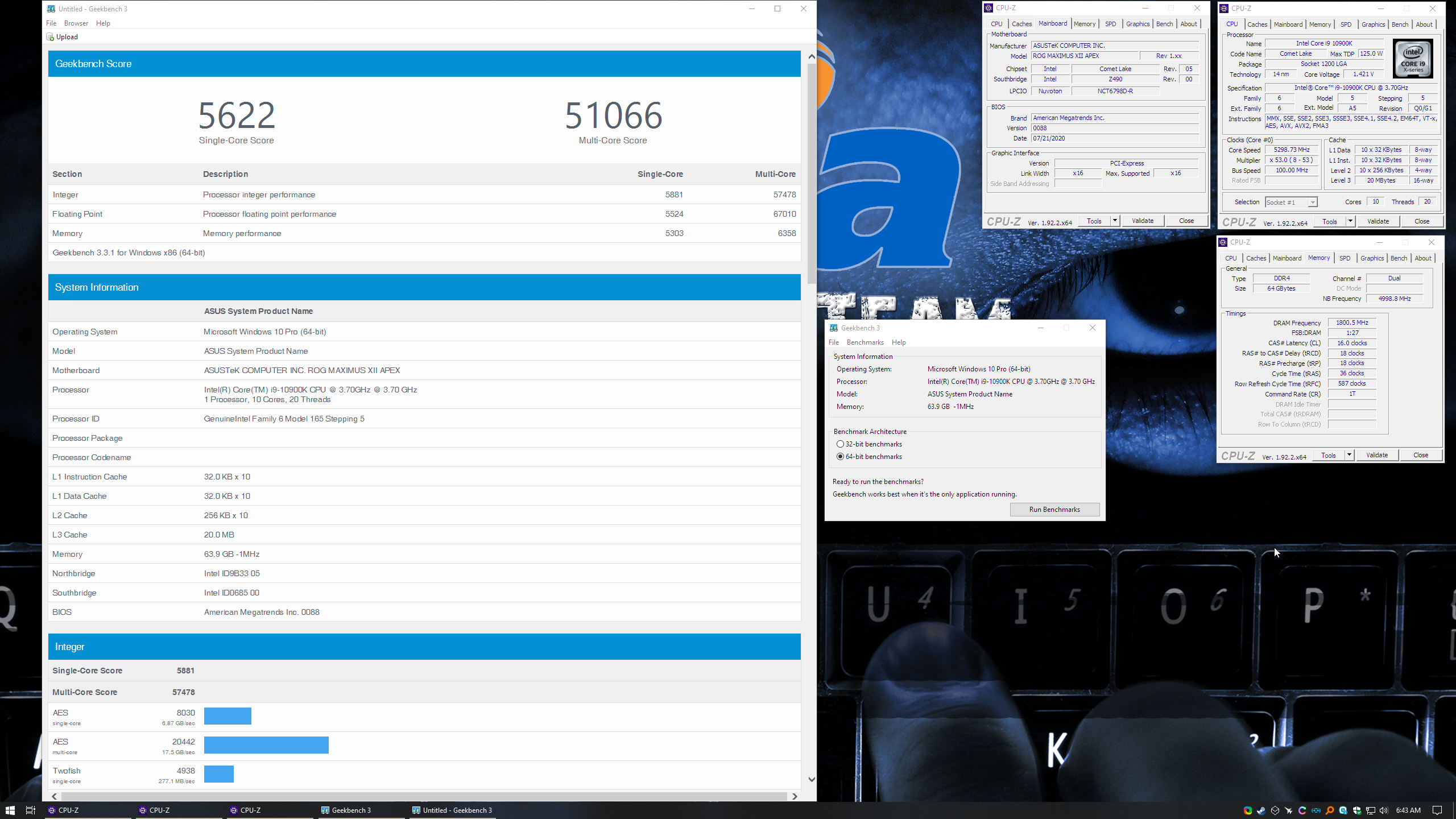Click the colorful pinwheel tray icon
1456x819 pixels.
[x=1248, y=810]
